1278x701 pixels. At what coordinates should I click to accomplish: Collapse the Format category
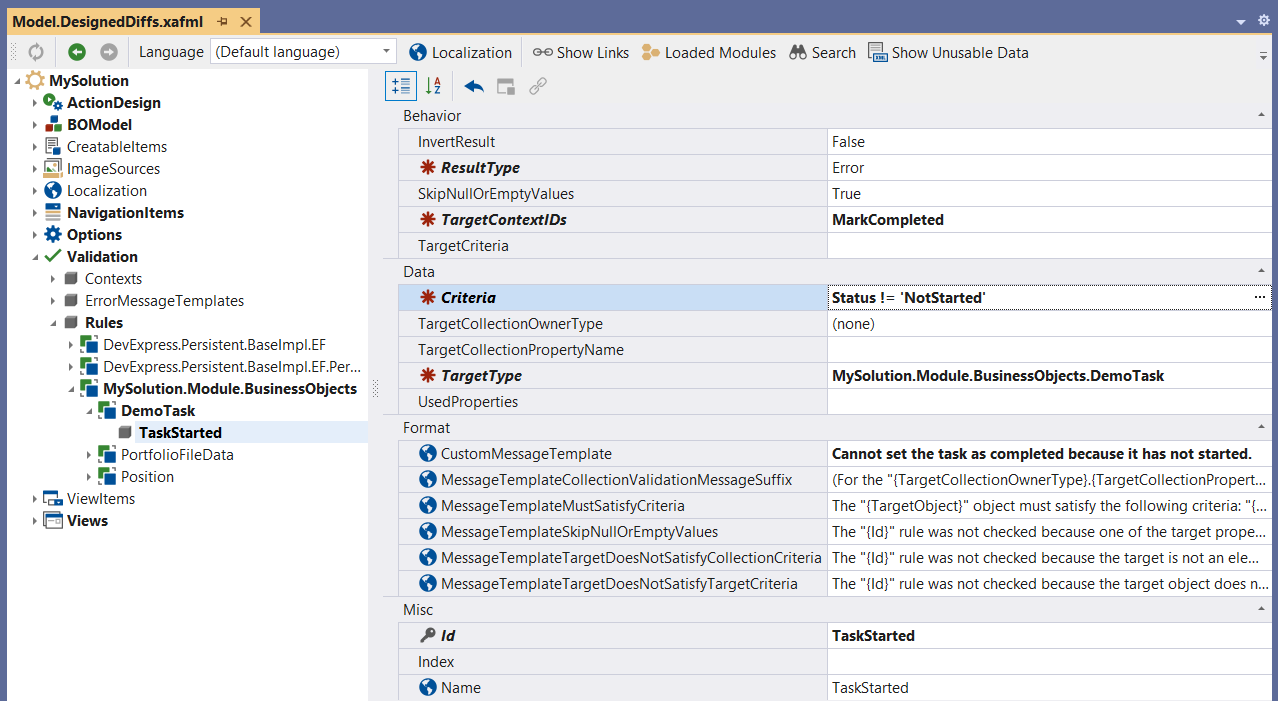click(1262, 428)
